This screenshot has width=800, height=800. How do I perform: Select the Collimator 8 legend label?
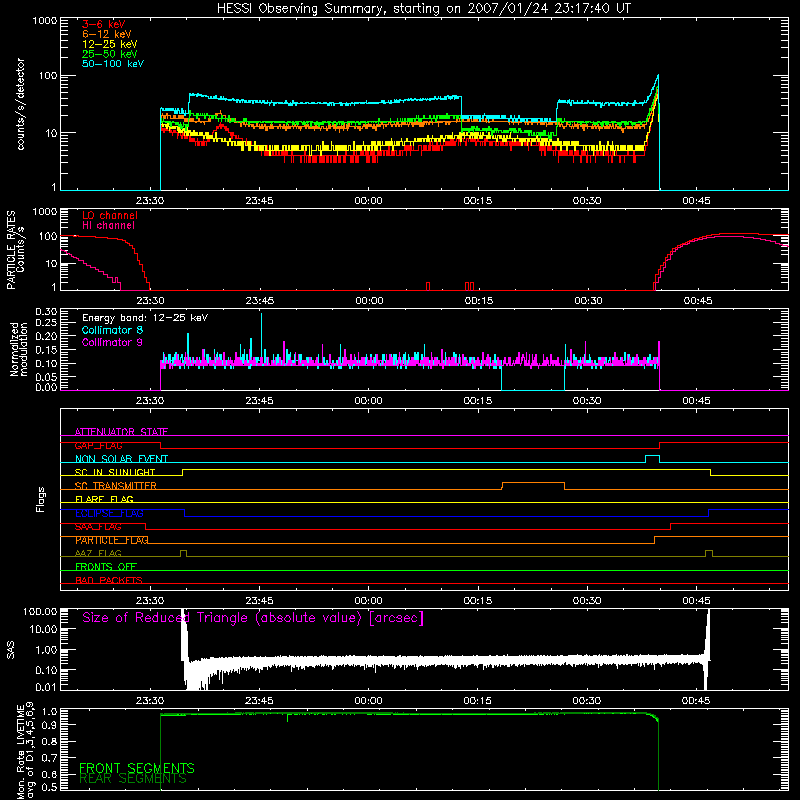[x=112, y=330]
